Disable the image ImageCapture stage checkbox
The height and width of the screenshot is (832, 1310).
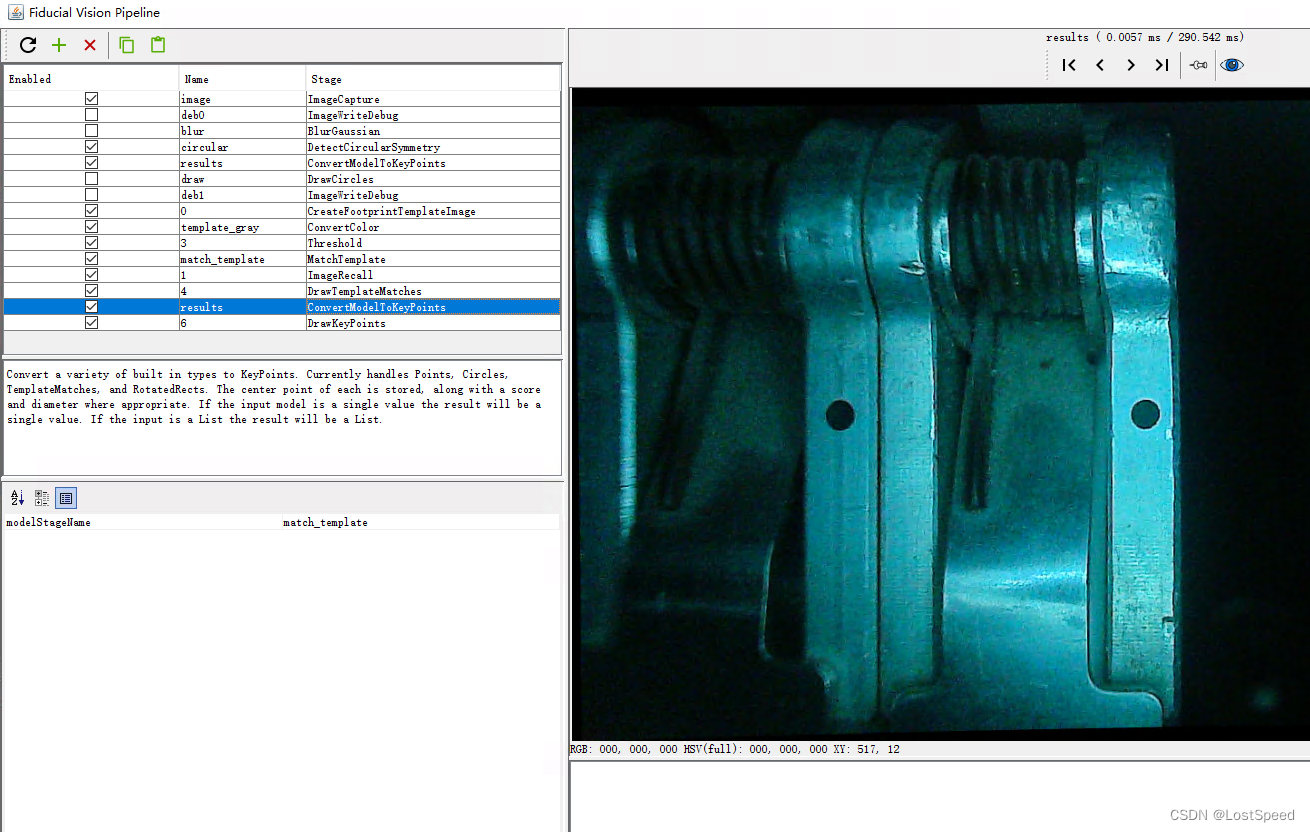tap(92, 99)
